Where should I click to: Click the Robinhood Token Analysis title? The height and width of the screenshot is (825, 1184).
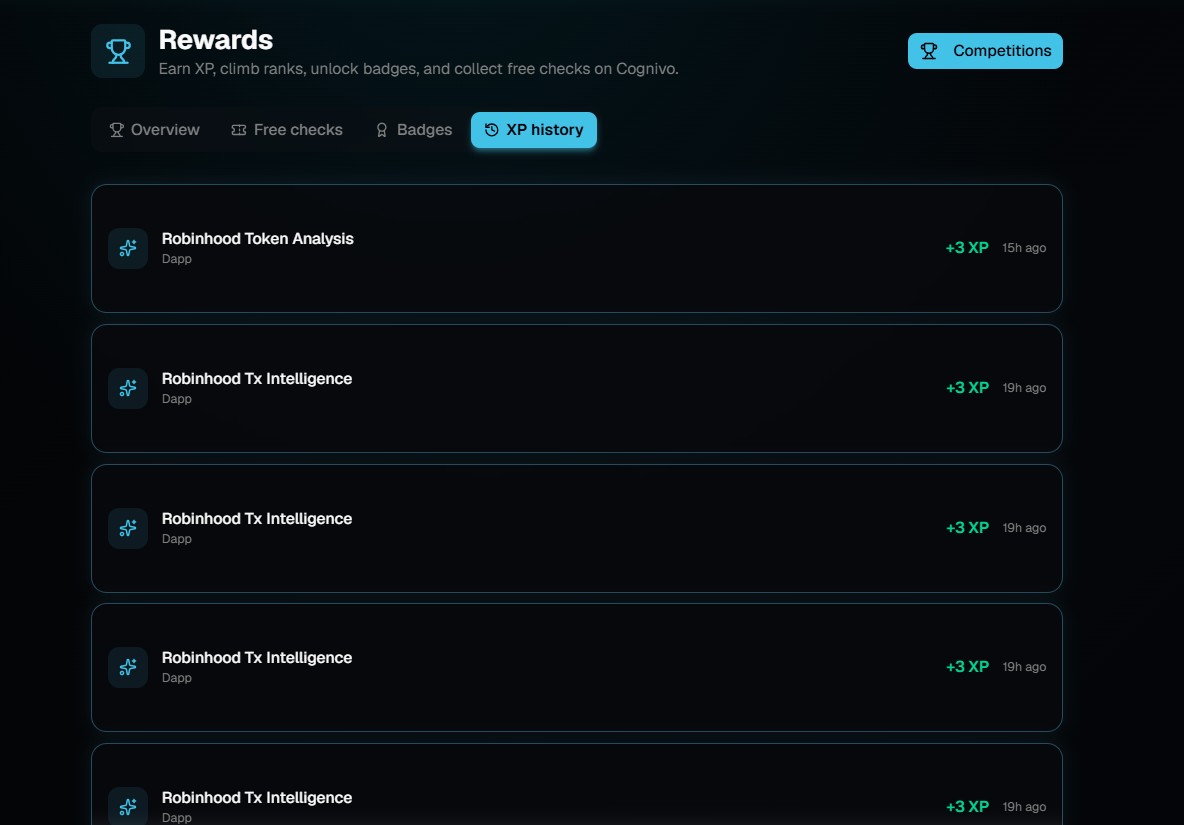tap(257, 239)
